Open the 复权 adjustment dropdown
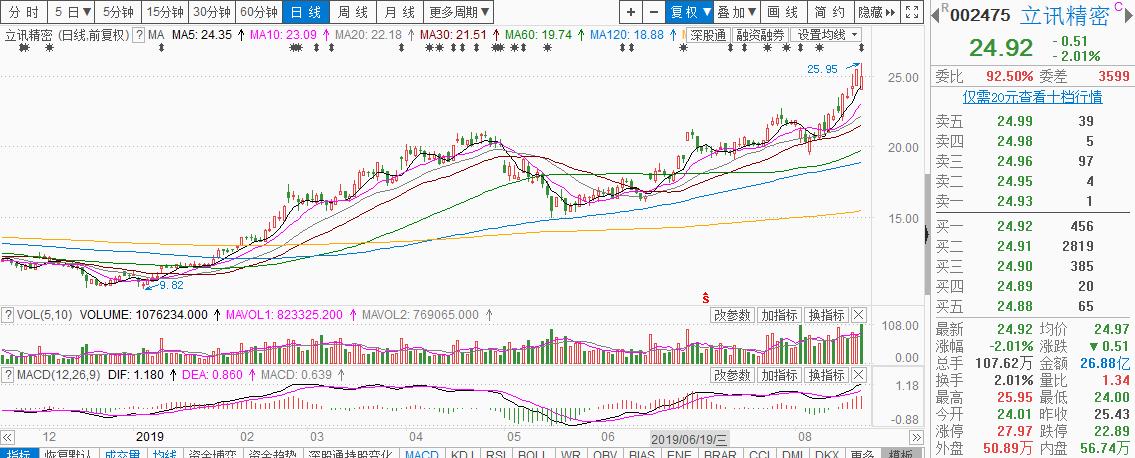This screenshot has height=458, width=1135. [x=690, y=12]
